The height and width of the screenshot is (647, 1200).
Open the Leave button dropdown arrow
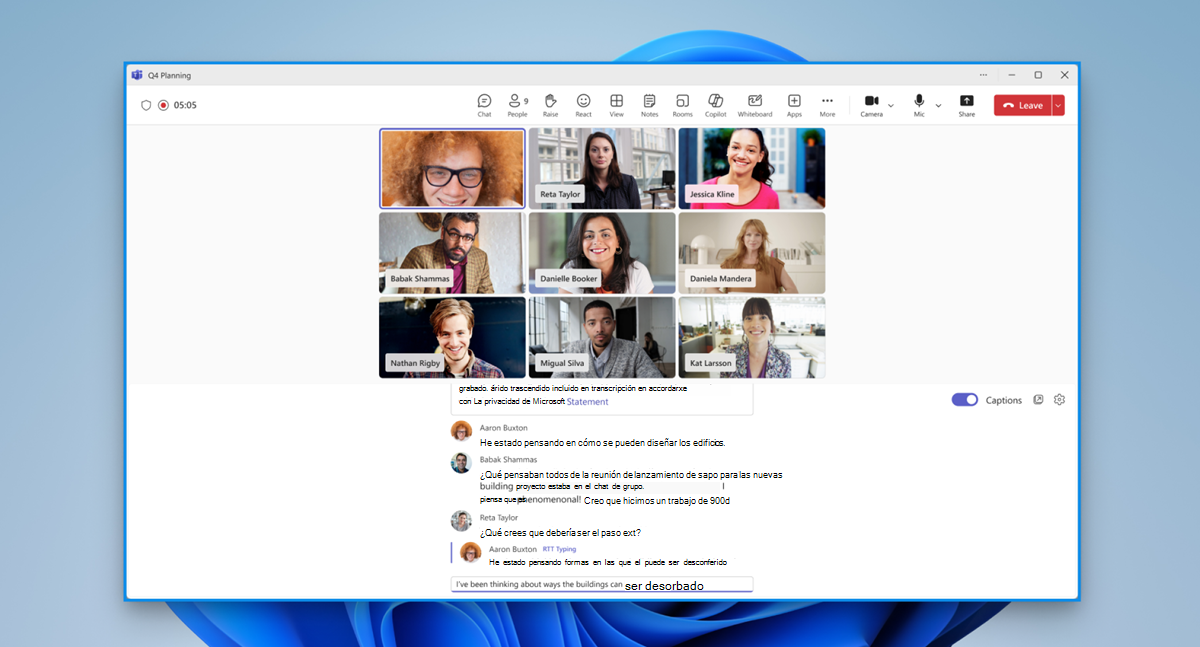(x=1058, y=105)
